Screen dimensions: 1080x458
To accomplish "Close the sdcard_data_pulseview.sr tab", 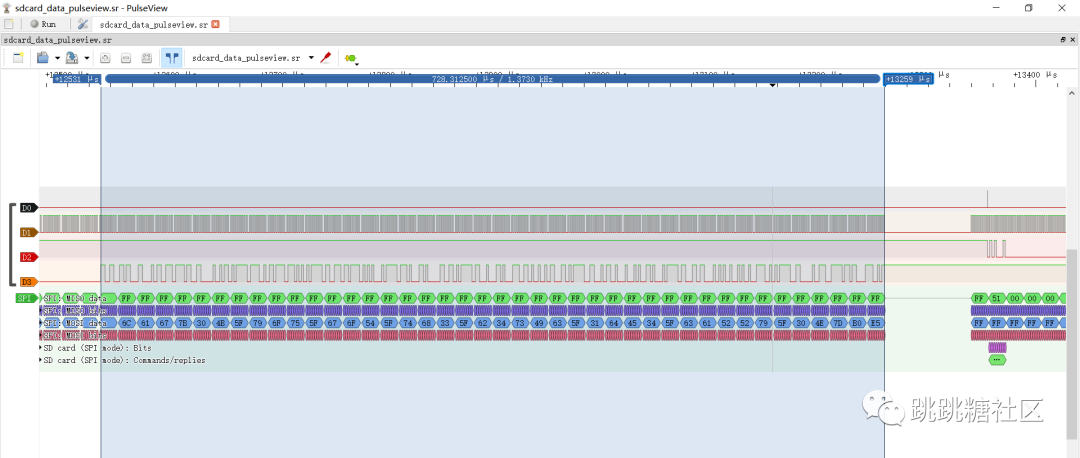I will click(x=216, y=24).
